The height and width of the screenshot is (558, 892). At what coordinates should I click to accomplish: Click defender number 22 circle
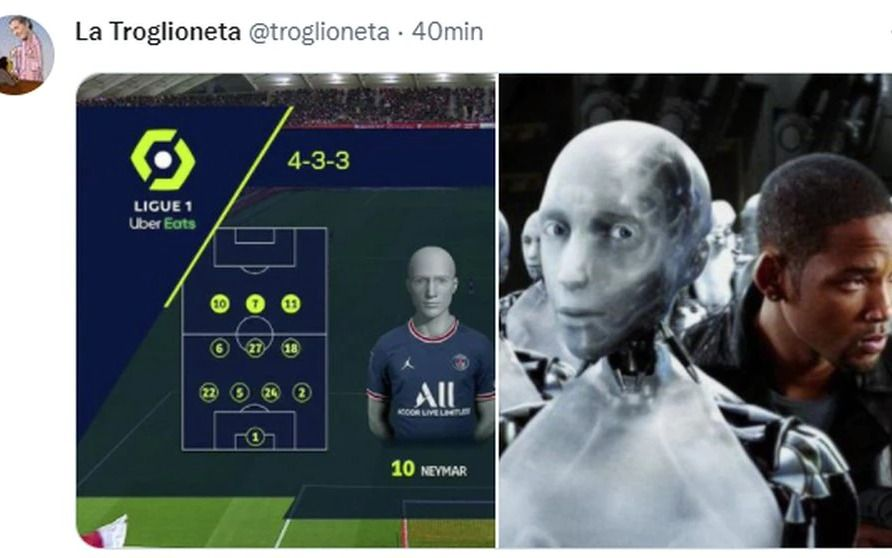coord(209,392)
